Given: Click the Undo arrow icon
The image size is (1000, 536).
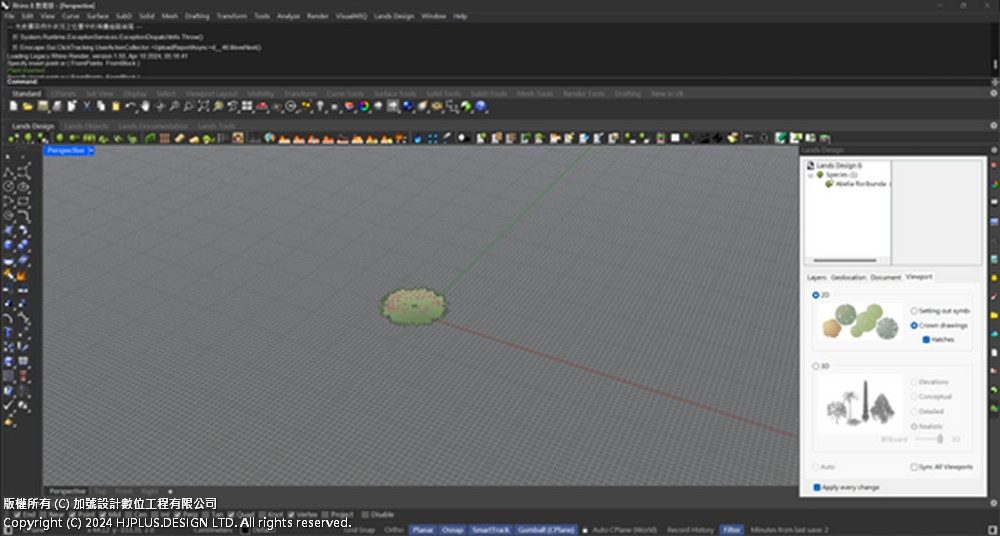Looking at the screenshot, I should pos(130,107).
